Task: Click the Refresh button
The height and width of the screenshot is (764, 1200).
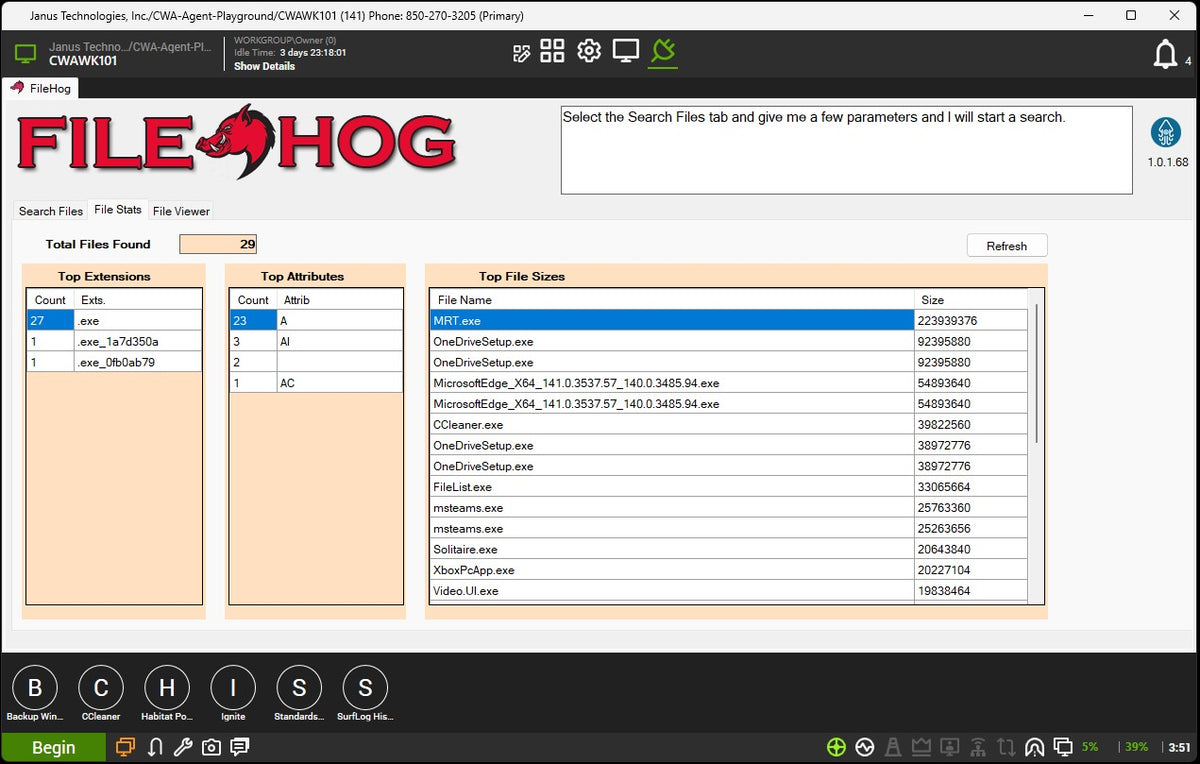Action: click(x=1007, y=246)
